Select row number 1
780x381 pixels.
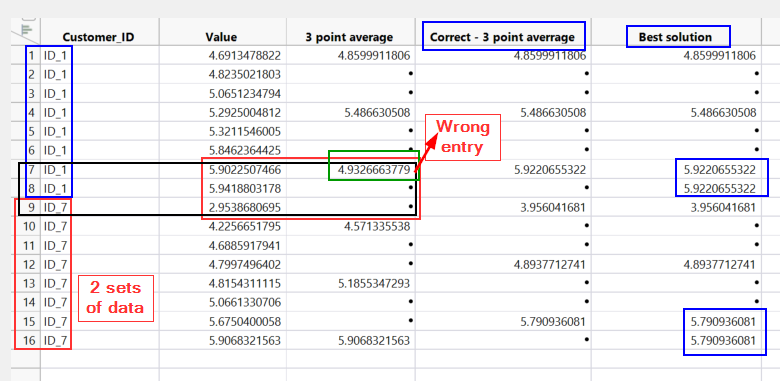31,56
